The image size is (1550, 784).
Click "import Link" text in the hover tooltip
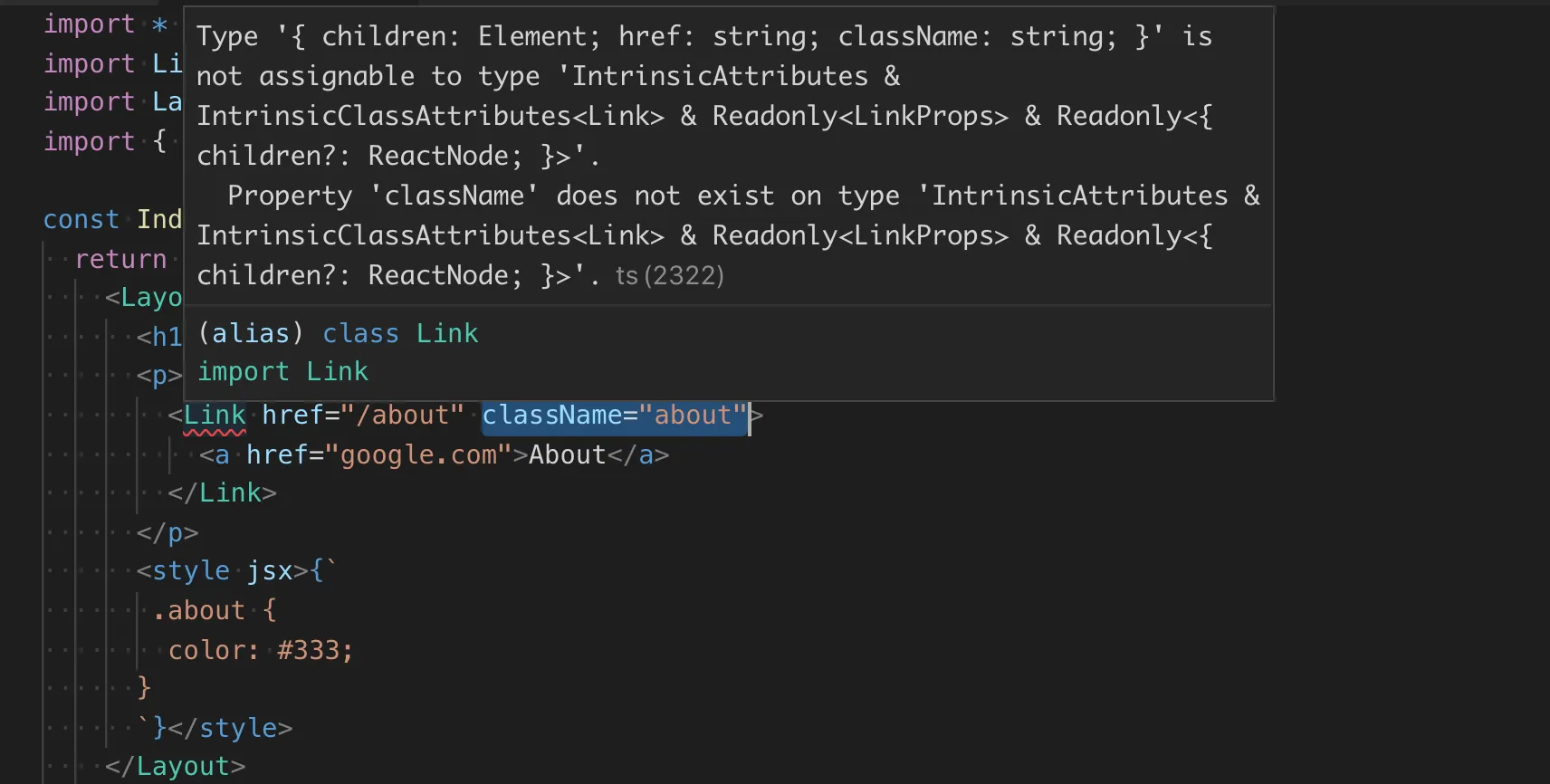point(282,372)
